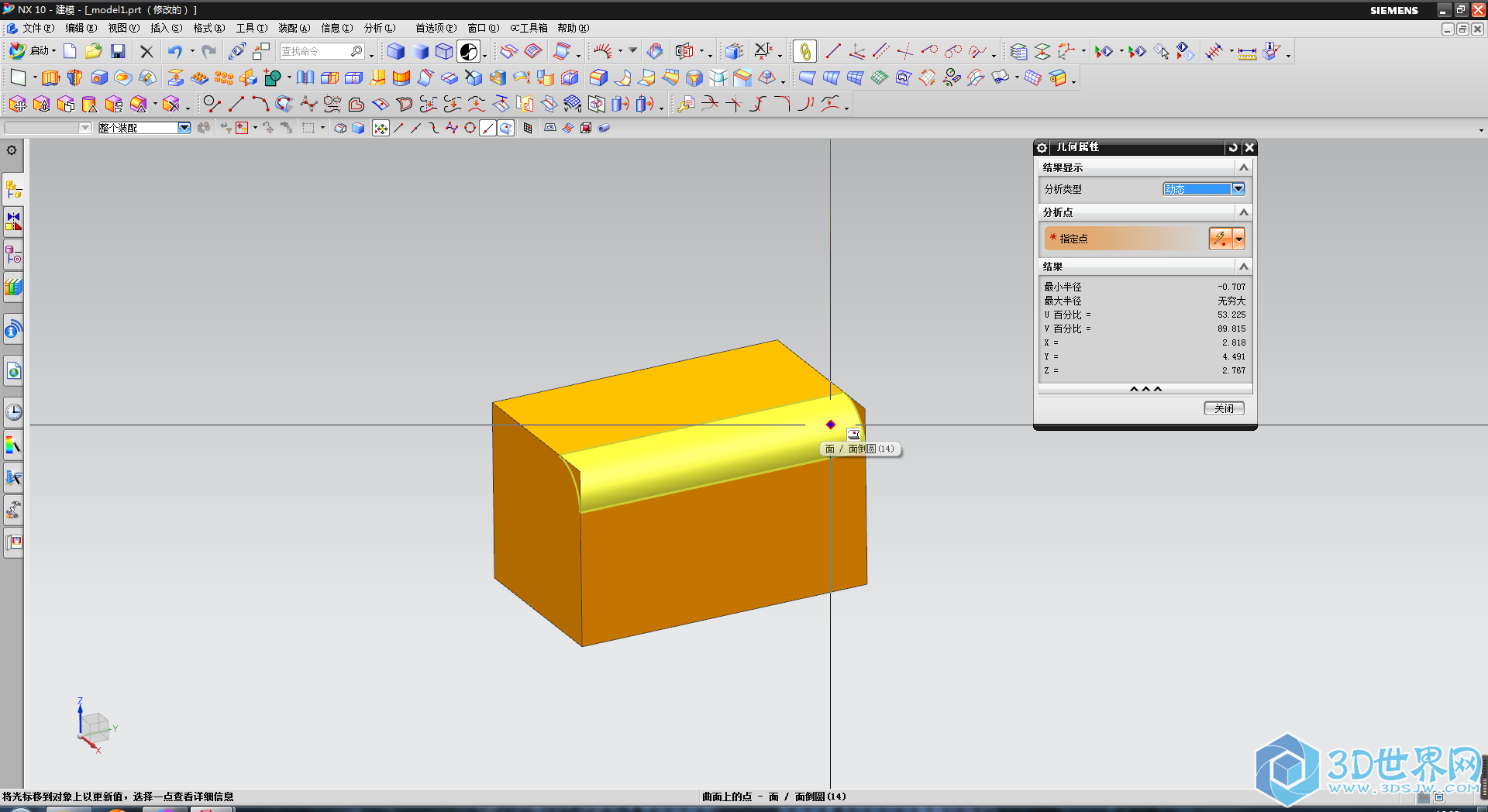This screenshot has width=1488, height=812.
Task: Click the 关闭 button
Action: click(x=1224, y=408)
